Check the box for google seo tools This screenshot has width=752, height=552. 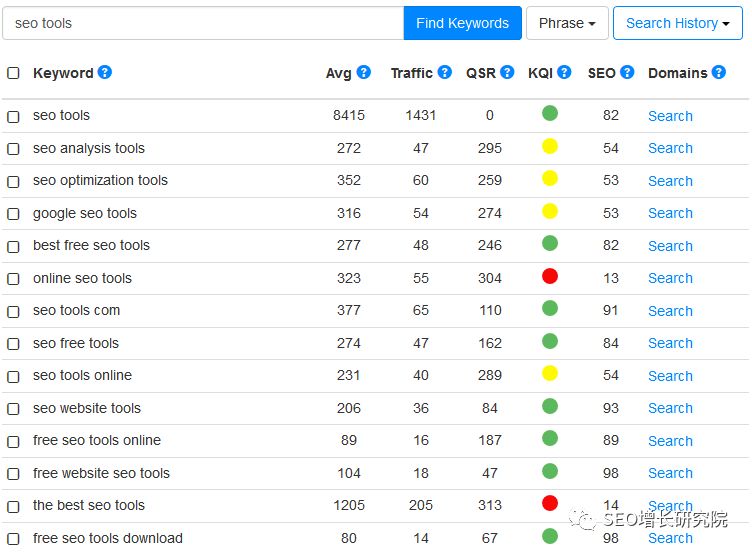13,214
